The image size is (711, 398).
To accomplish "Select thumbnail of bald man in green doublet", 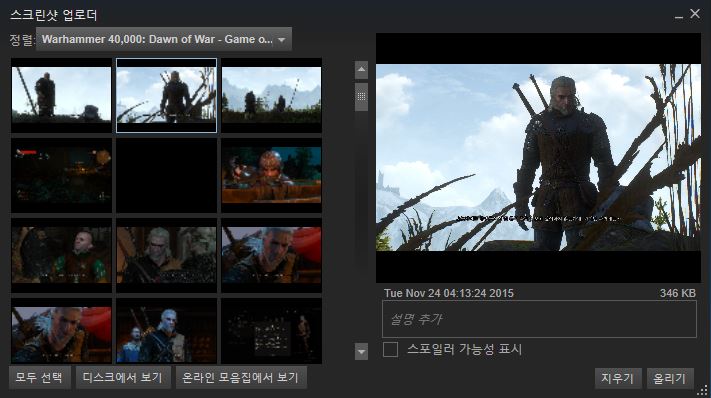I will [62, 255].
